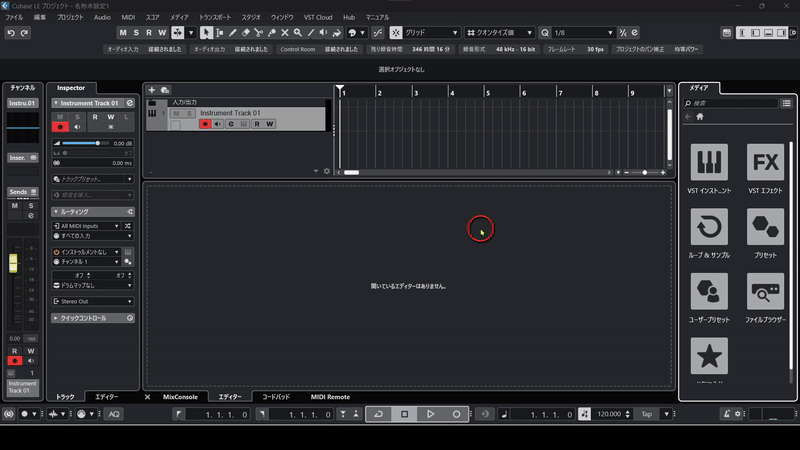Click the Undo arrow
The width and height of the screenshot is (800, 450).
click(11, 33)
